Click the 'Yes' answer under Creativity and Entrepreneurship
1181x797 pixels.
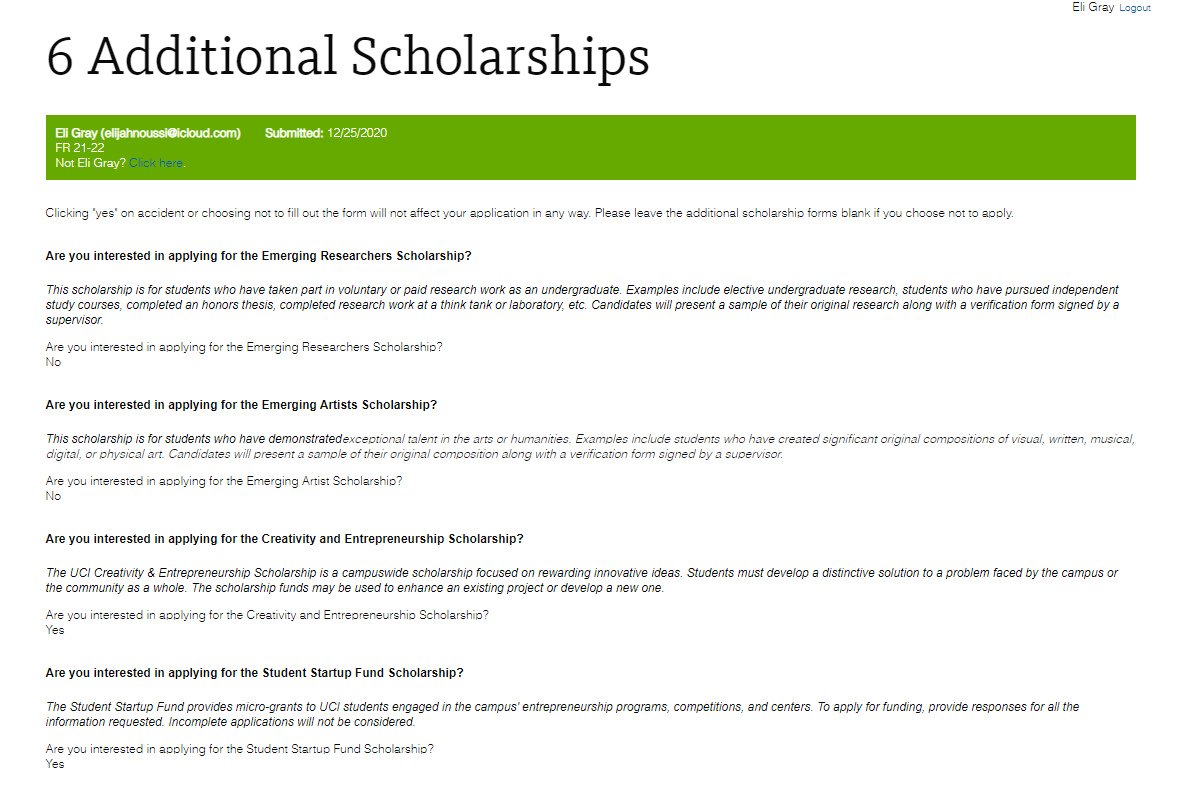pyautogui.click(x=55, y=631)
